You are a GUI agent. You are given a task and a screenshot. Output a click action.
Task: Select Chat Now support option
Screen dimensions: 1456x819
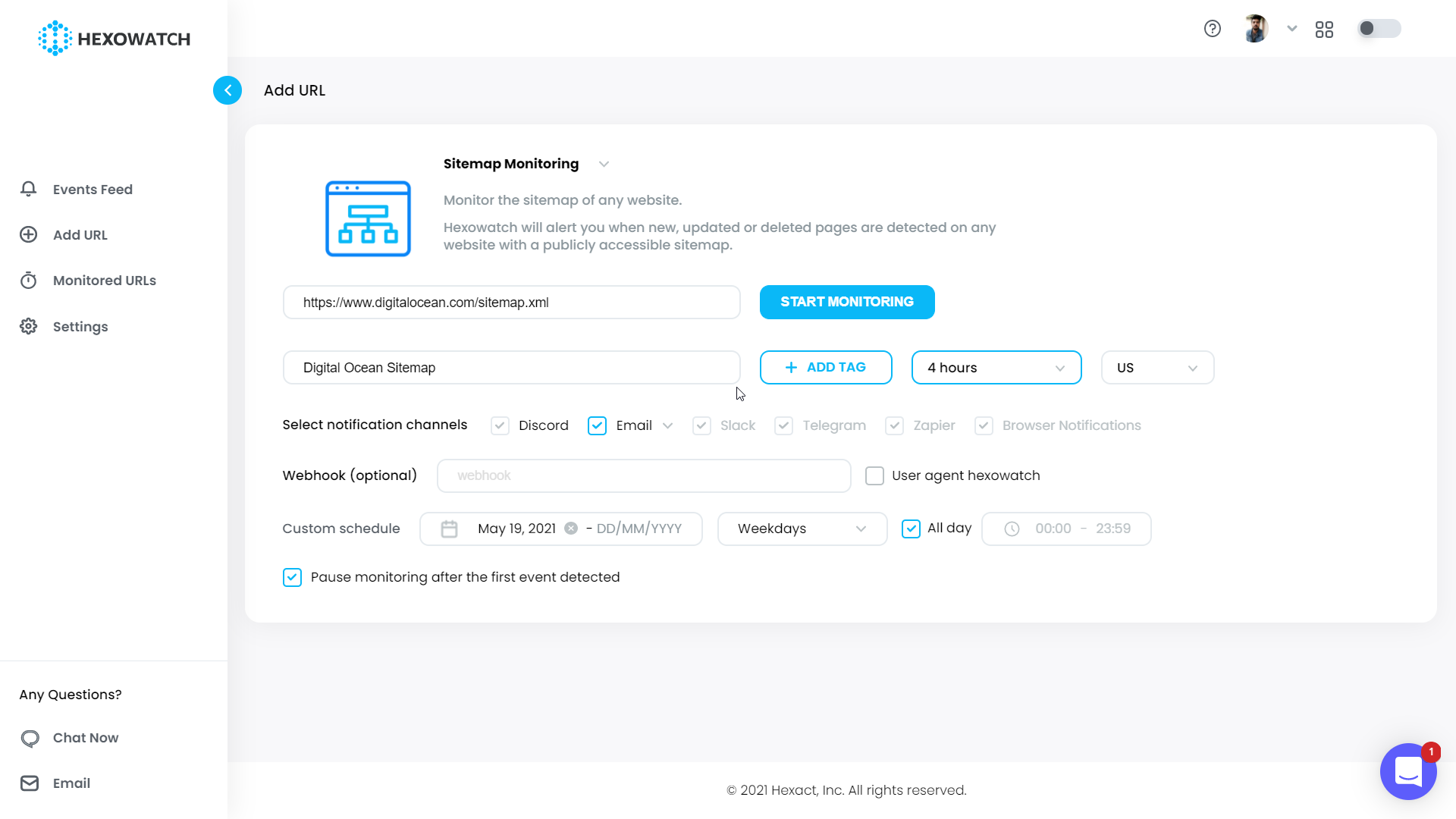coord(86,738)
